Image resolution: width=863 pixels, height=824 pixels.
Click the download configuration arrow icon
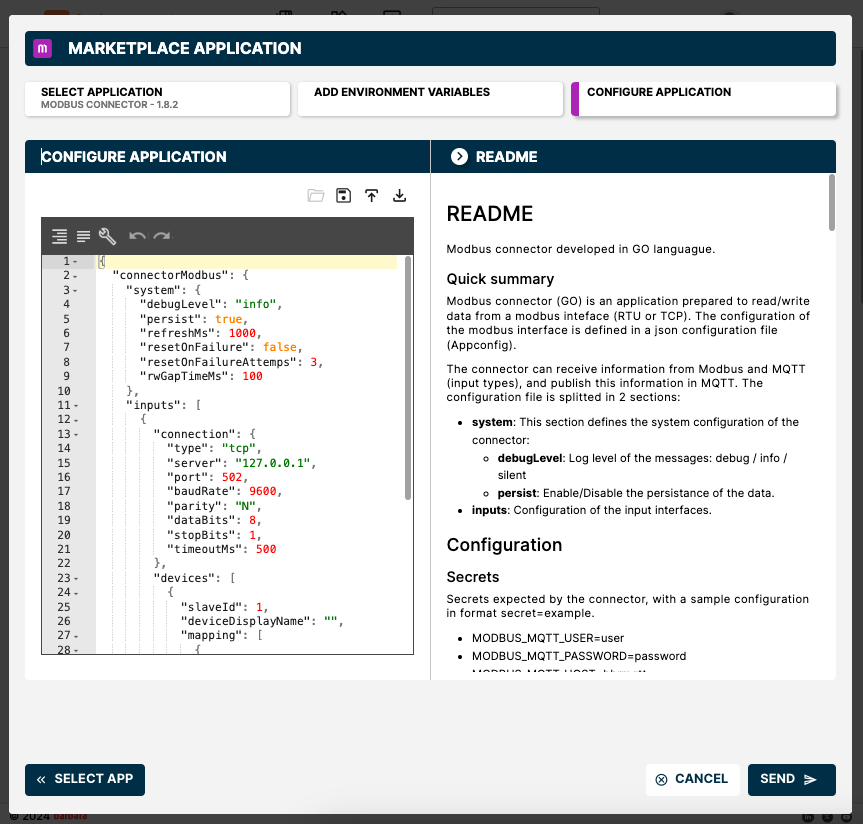(400, 196)
